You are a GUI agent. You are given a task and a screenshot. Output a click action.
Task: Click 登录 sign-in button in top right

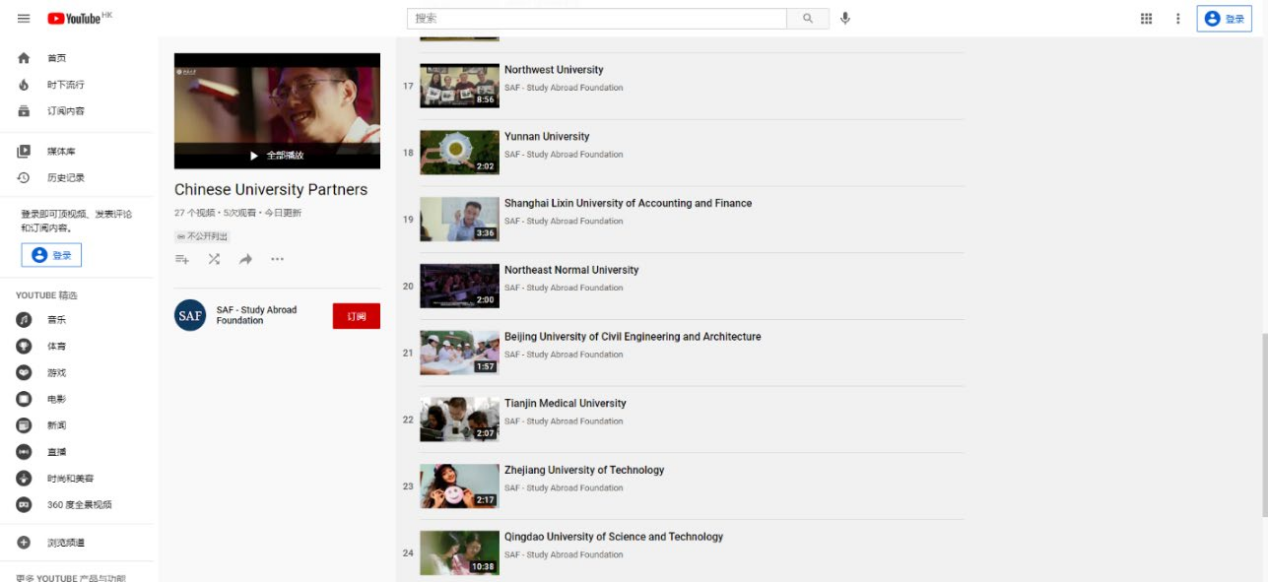[1224, 19]
